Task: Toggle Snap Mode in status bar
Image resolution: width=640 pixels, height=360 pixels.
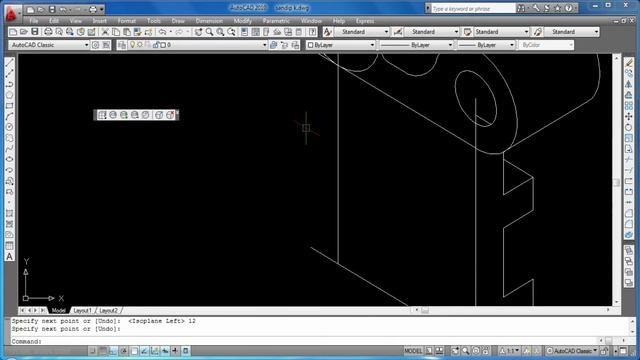Action: [x=93, y=351]
